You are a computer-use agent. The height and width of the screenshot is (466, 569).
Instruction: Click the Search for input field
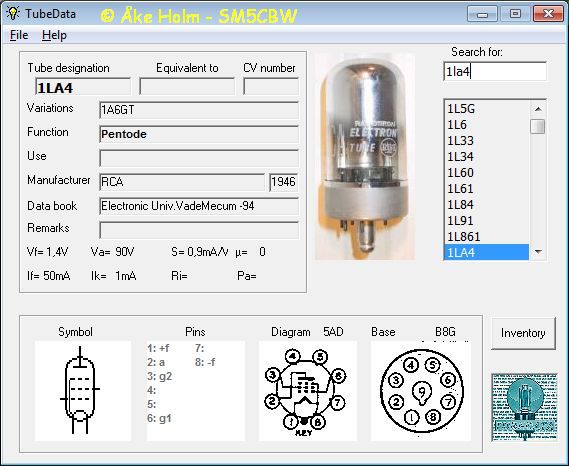(495, 71)
